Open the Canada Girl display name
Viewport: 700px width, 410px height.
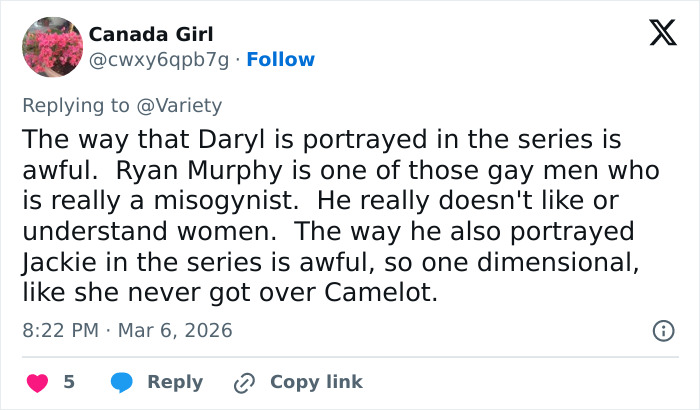(151, 34)
